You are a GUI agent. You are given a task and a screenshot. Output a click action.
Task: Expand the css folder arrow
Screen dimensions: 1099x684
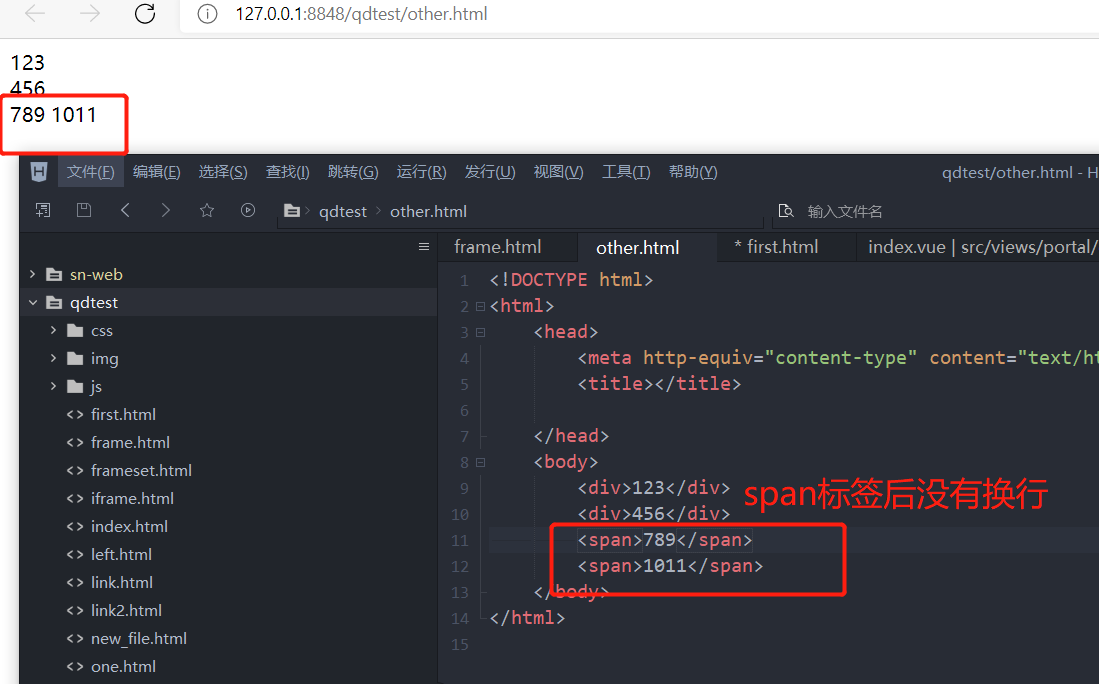(53, 330)
